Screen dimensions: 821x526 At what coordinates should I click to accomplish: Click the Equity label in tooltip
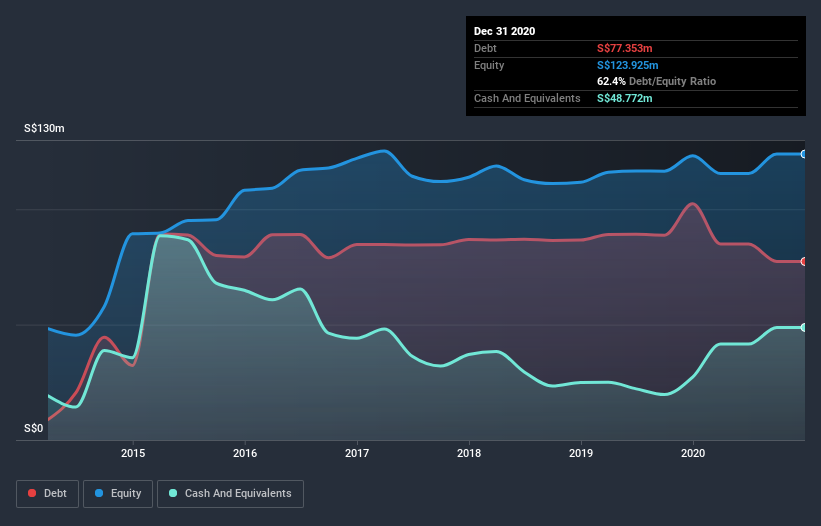(489, 65)
